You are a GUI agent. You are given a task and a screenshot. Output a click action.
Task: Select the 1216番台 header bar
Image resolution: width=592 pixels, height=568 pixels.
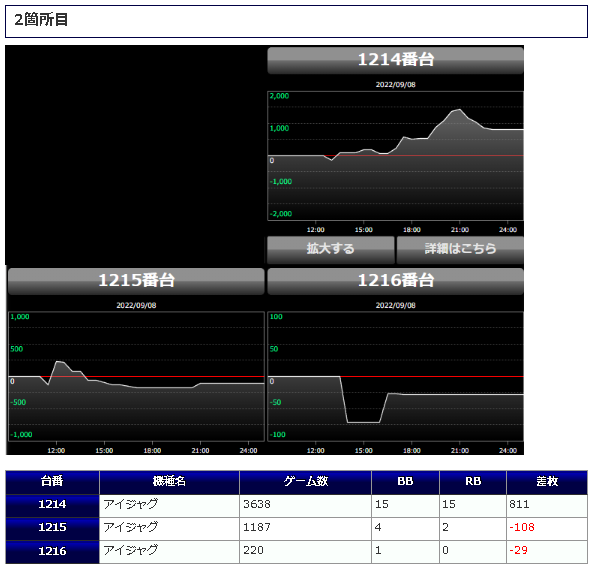[x=395, y=281]
